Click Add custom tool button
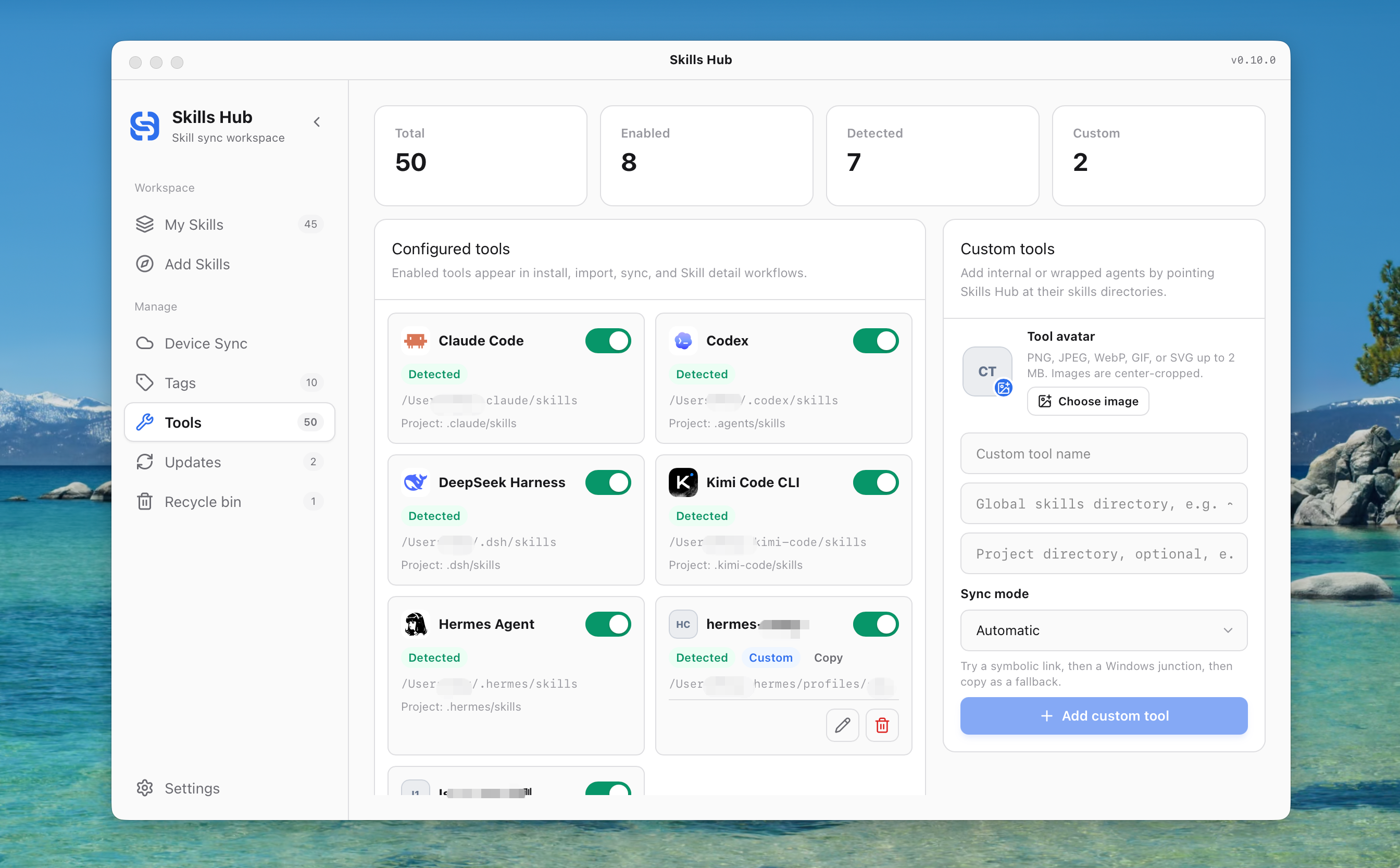 click(1103, 716)
